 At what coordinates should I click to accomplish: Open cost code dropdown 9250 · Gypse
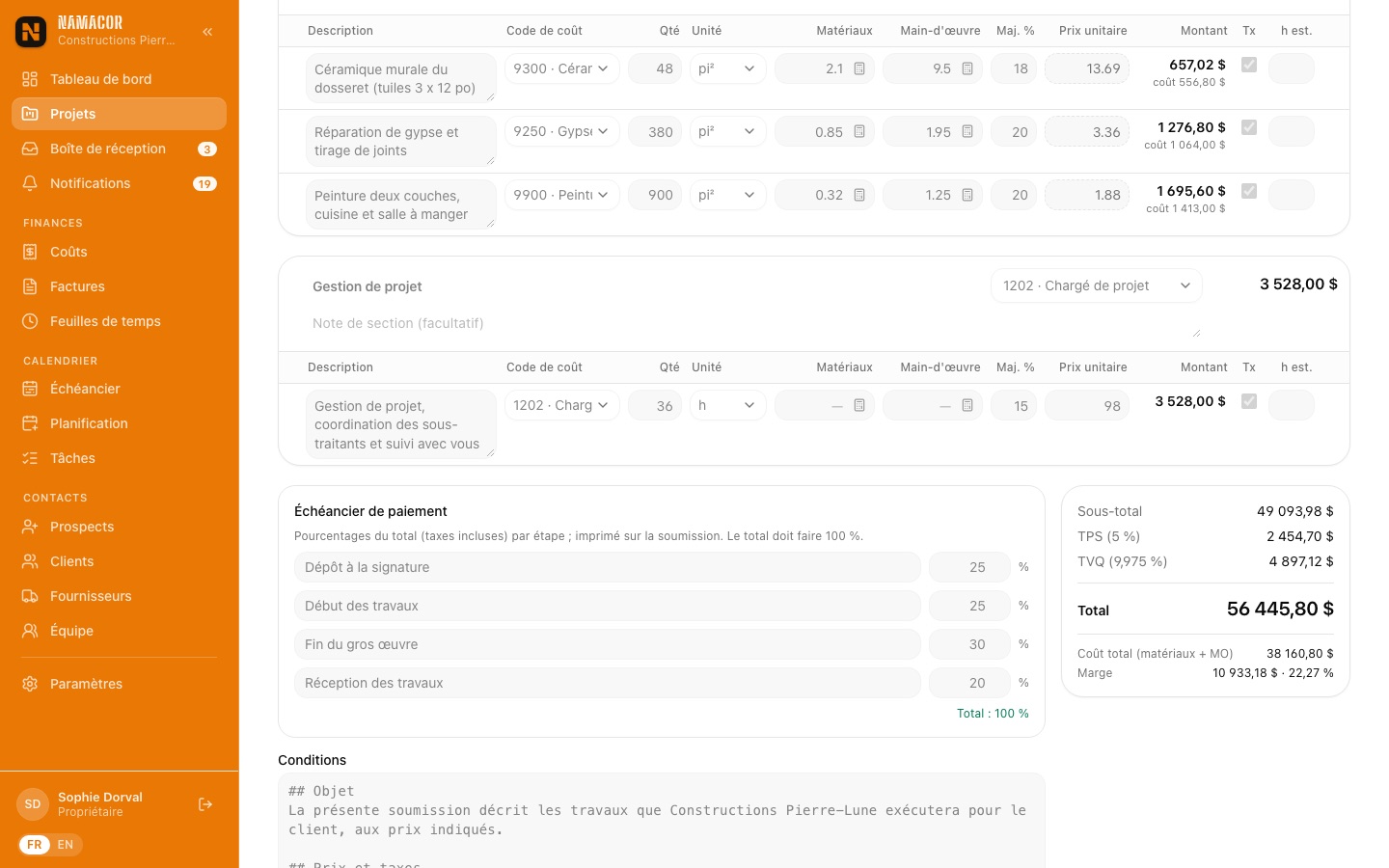tap(561, 131)
